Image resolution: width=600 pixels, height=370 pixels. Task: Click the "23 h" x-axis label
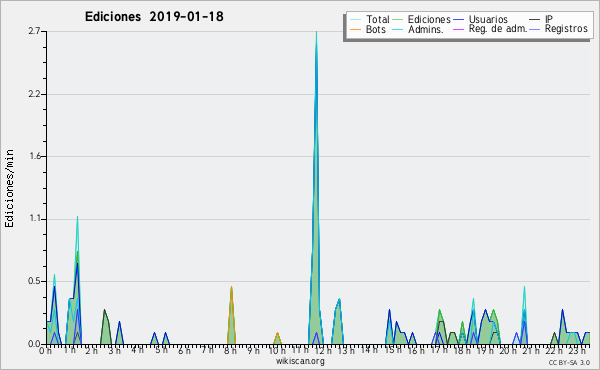[577, 350]
